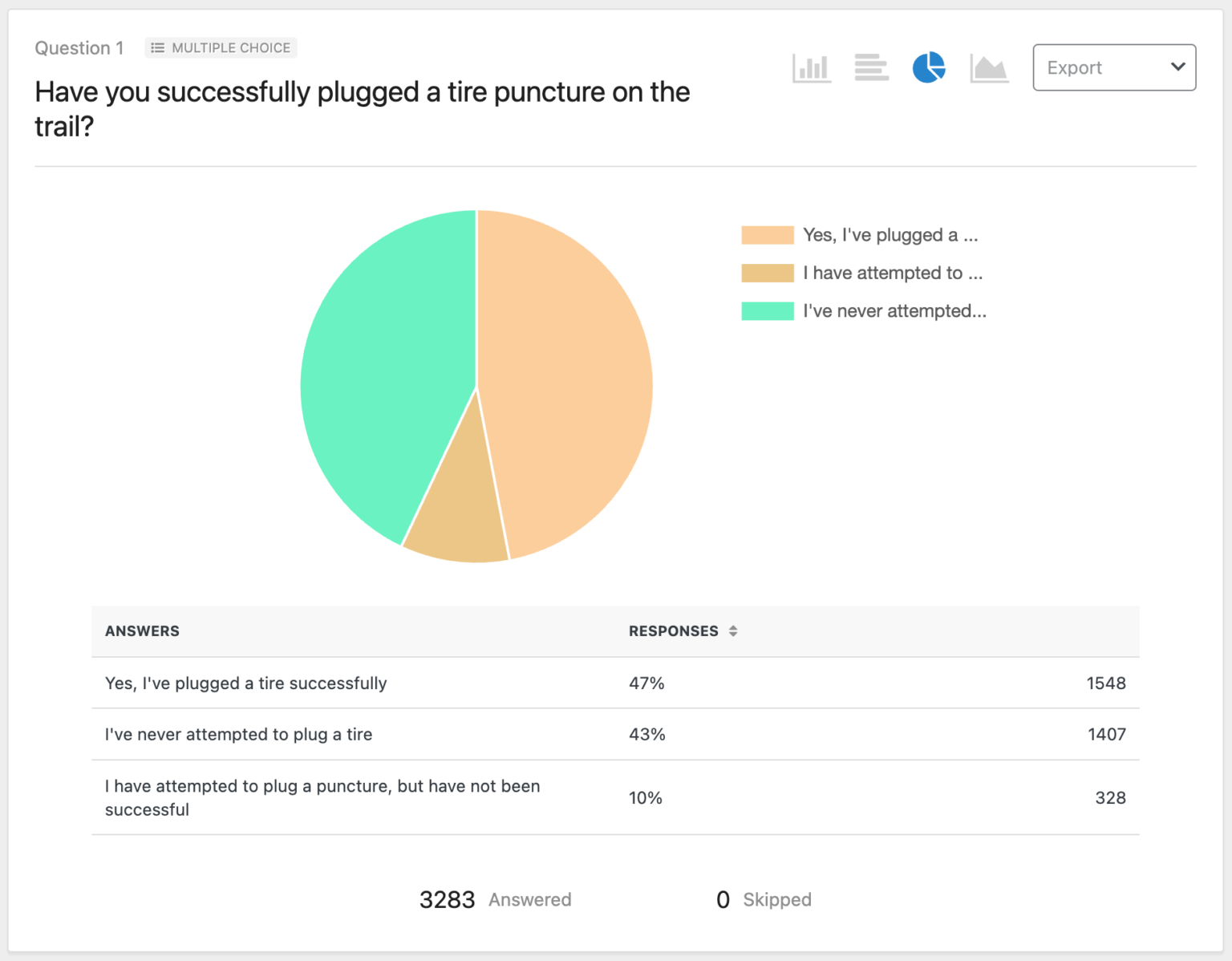
Task: Select the pie chart view icon
Action: (x=929, y=68)
